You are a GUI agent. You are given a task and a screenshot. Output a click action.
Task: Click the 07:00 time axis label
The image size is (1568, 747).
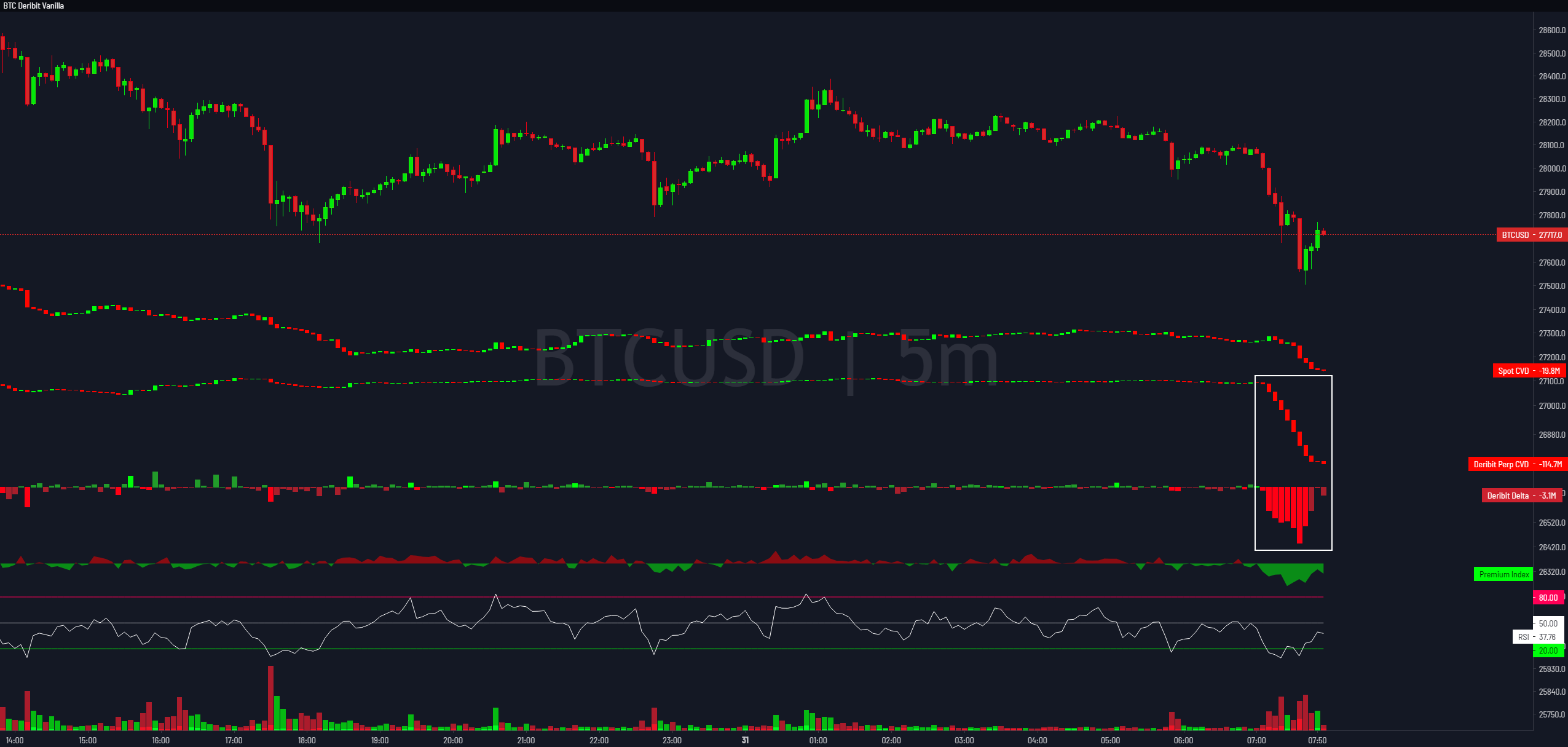[1257, 740]
